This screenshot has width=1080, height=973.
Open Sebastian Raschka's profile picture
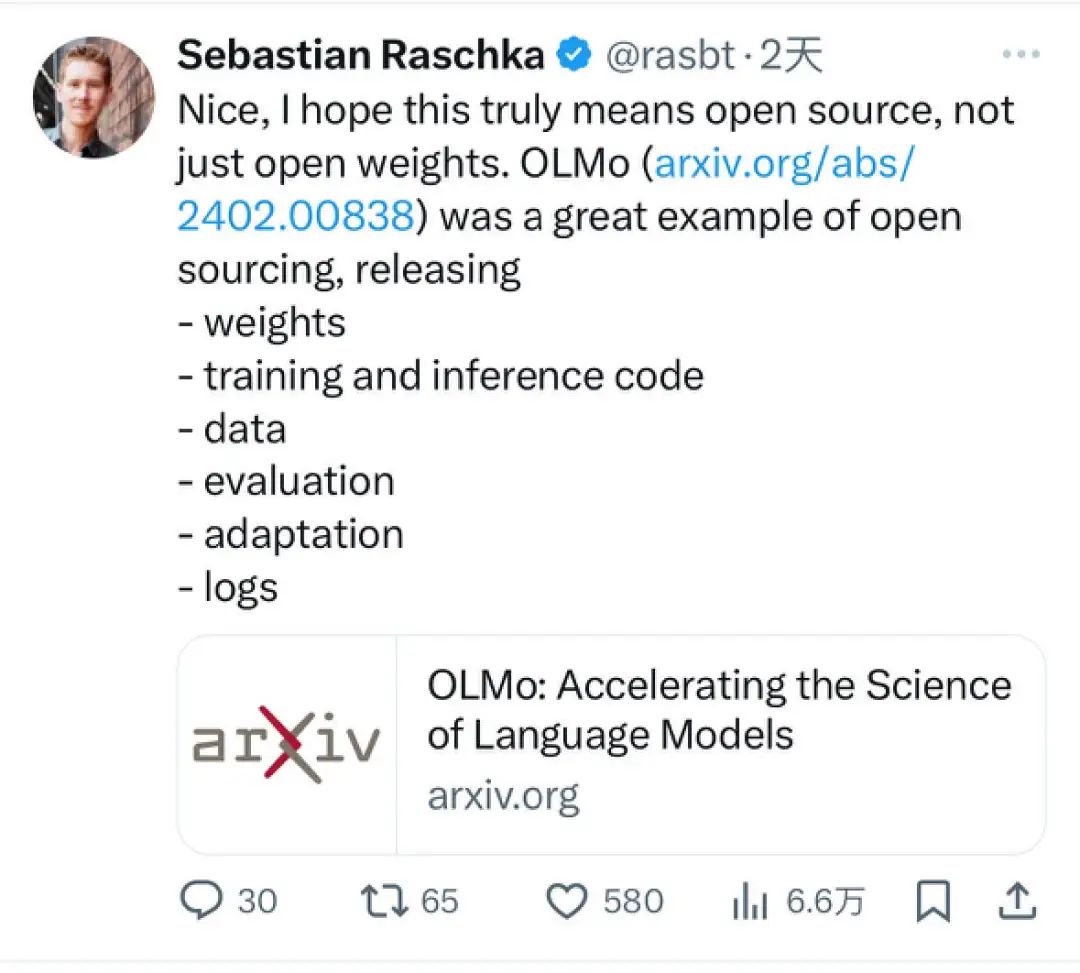94,97
